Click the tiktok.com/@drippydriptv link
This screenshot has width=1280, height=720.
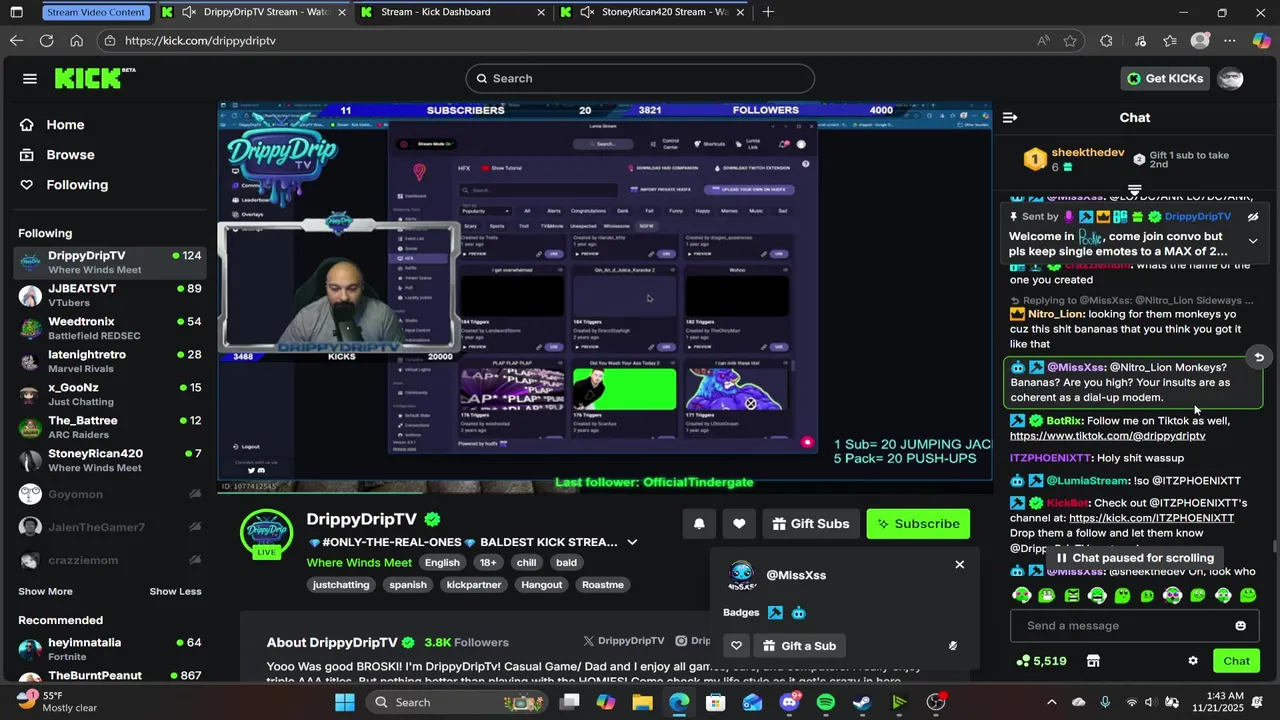click(1107, 436)
